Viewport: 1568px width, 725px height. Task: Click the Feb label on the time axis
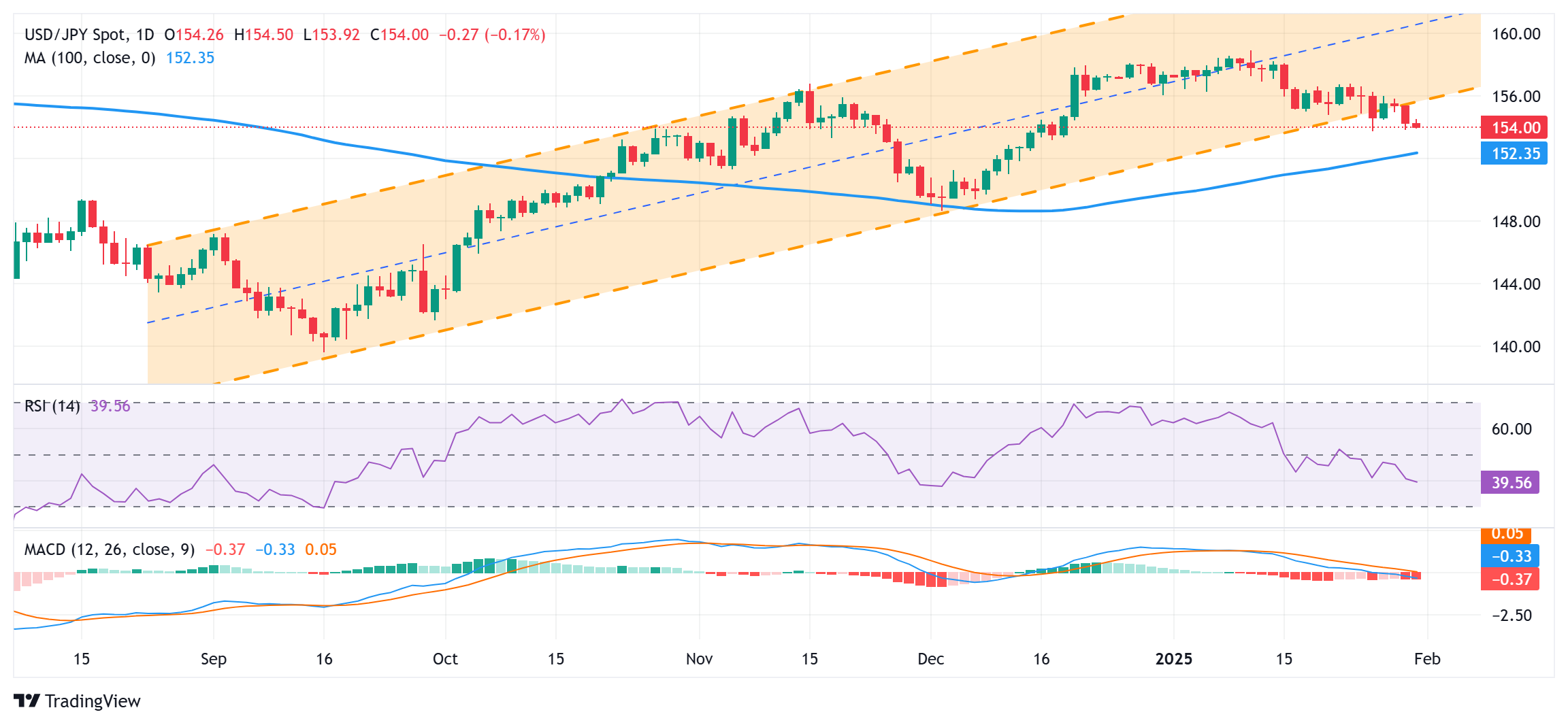1427,659
